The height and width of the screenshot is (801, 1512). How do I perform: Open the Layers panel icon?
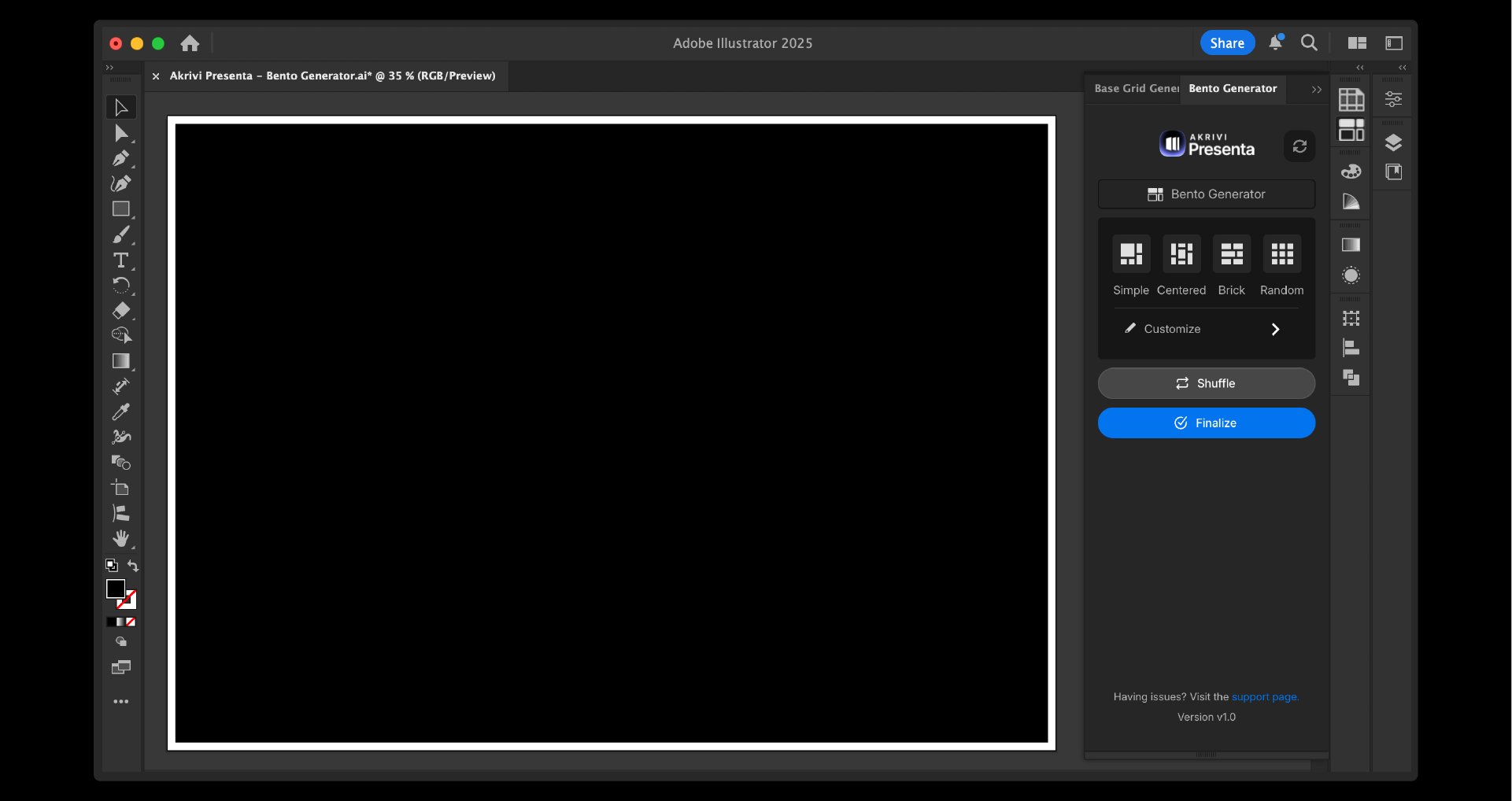click(x=1393, y=142)
